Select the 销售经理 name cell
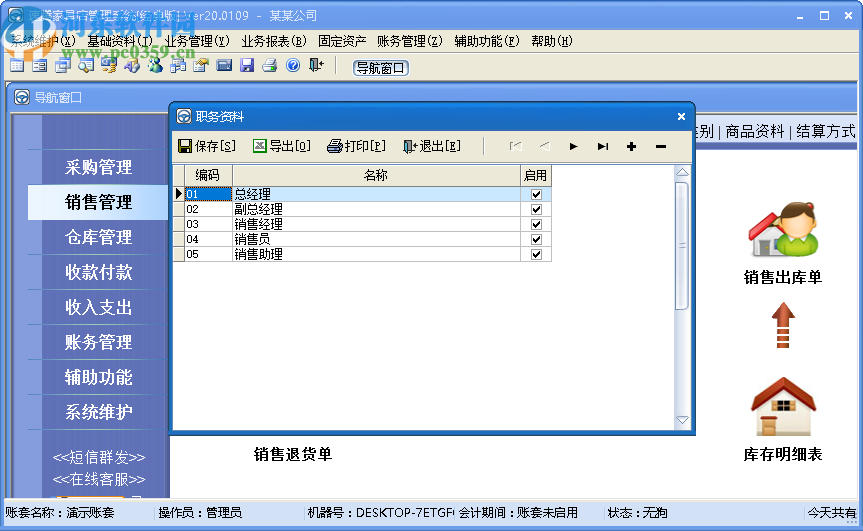 click(x=376, y=224)
